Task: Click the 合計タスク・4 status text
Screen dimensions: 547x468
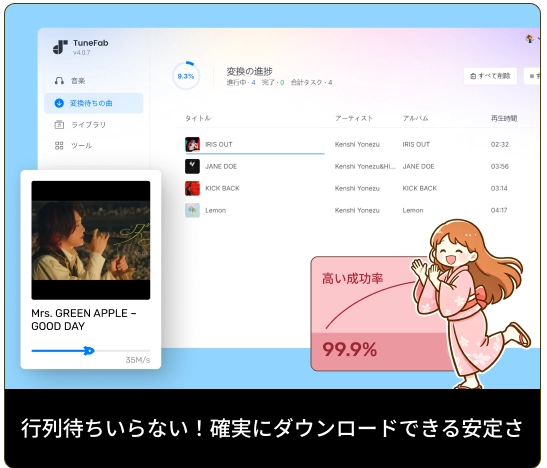Action: click(312, 83)
